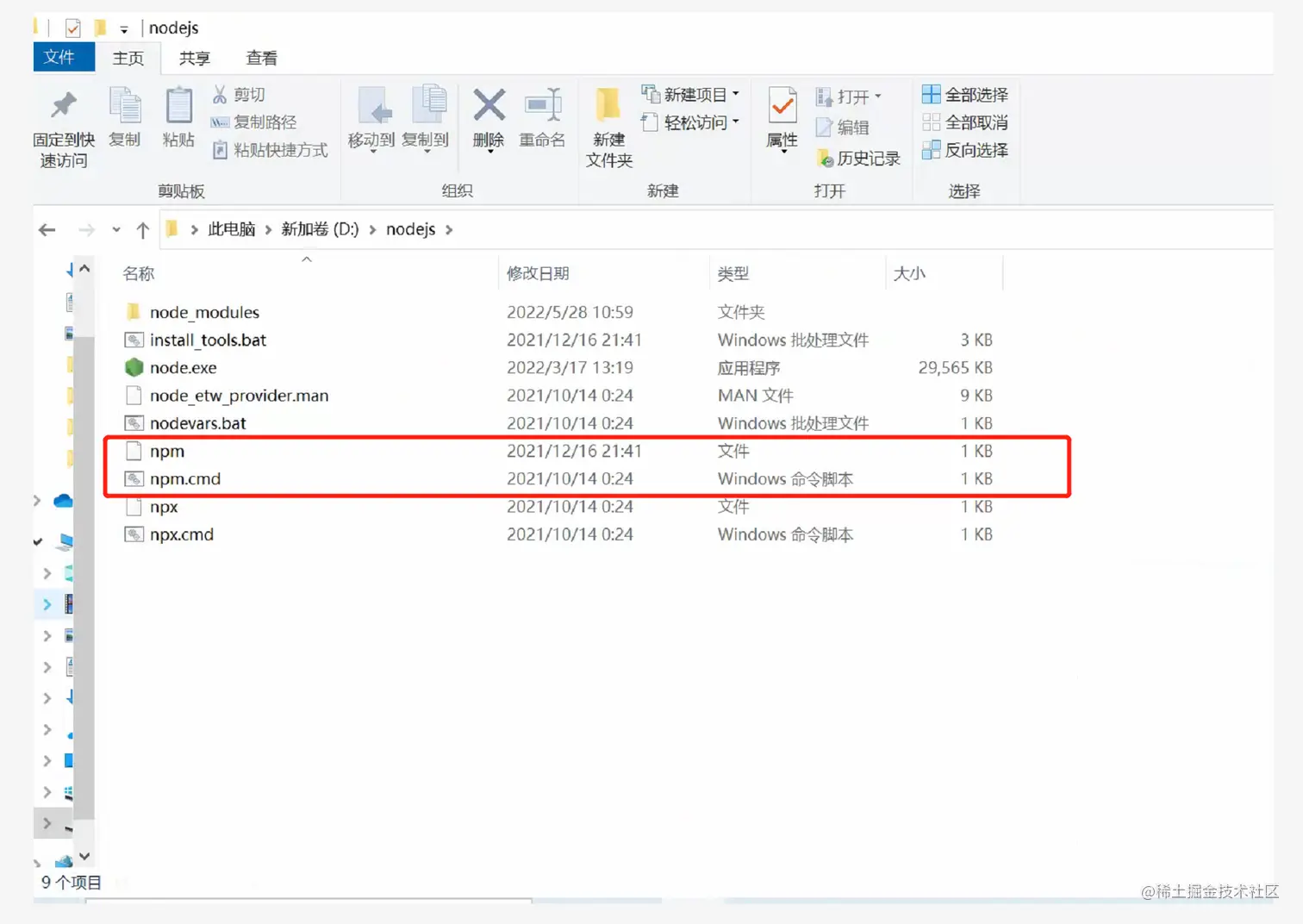The width and height of the screenshot is (1303, 924).
Task: Open Properties (属性) in ribbon
Action: (x=782, y=119)
